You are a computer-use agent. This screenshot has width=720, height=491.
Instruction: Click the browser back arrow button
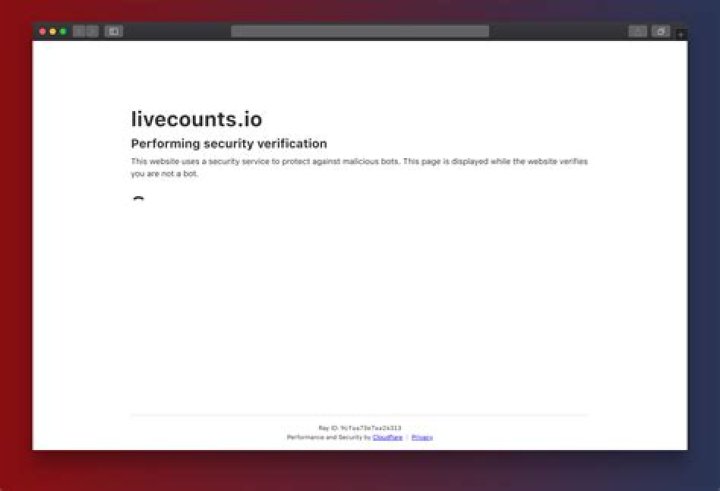pos(80,31)
